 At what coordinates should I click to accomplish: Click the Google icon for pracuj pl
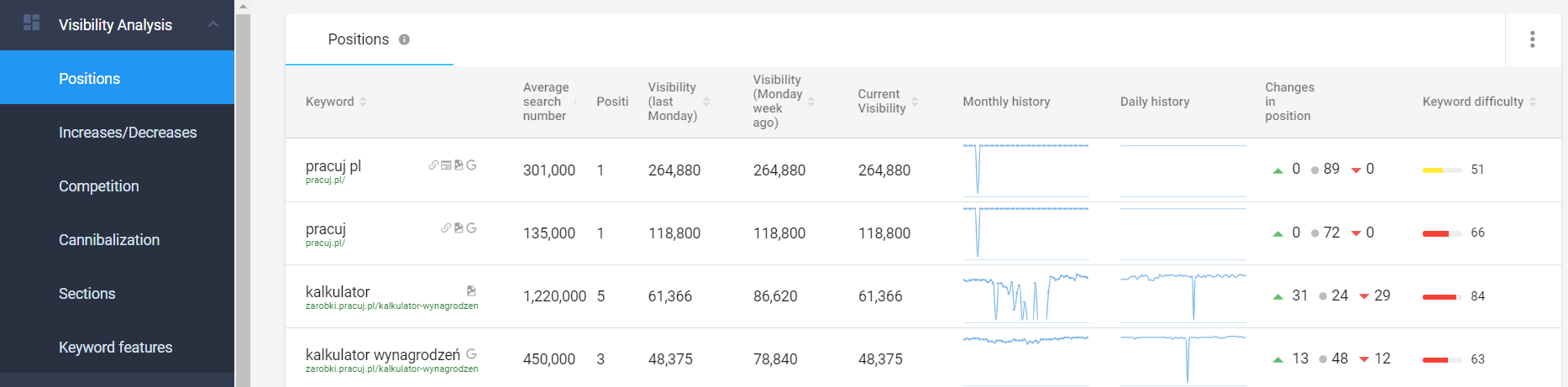click(x=471, y=165)
